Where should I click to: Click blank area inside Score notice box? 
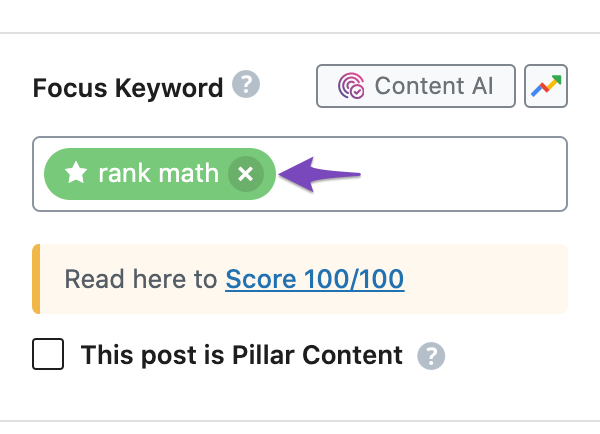click(x=486, y=279)
